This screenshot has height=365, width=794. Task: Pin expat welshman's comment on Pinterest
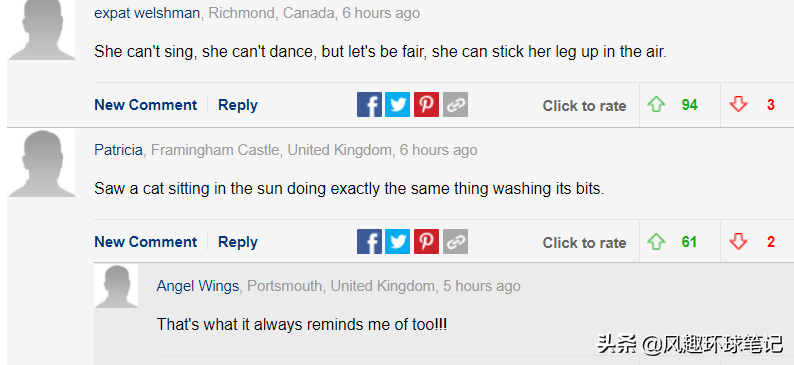point(426,105)
